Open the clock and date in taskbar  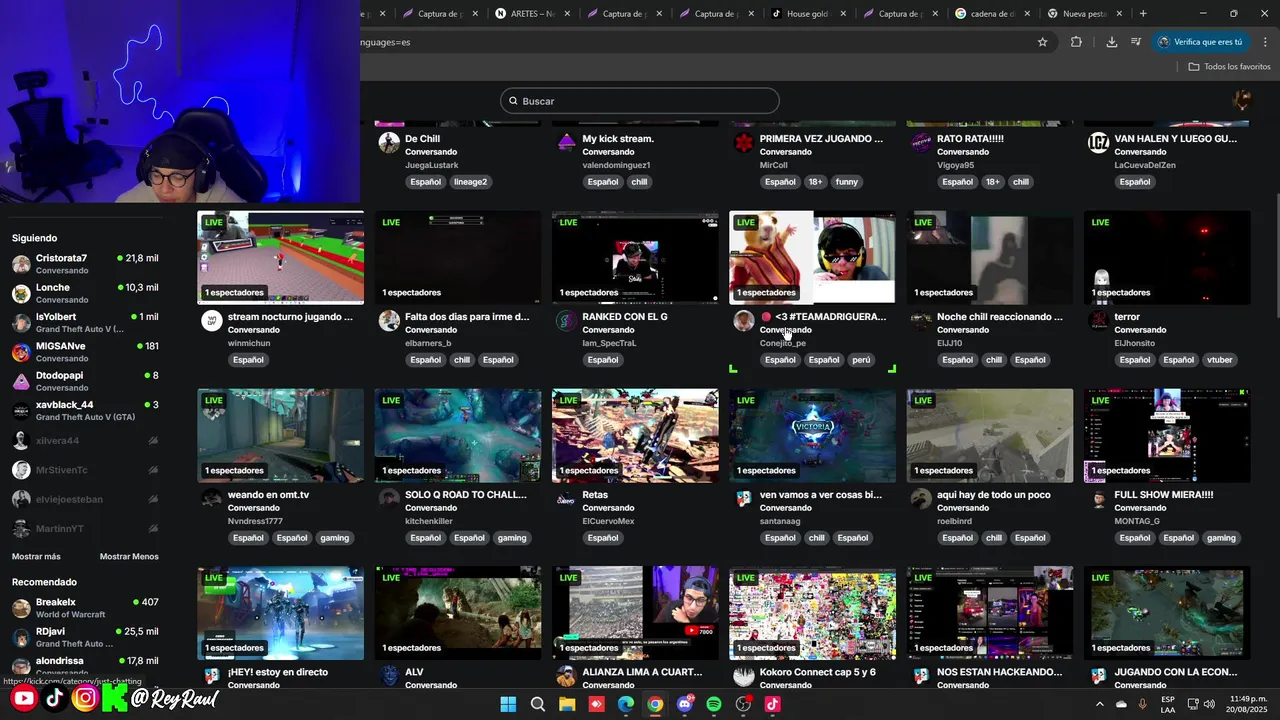point(1248,704)
